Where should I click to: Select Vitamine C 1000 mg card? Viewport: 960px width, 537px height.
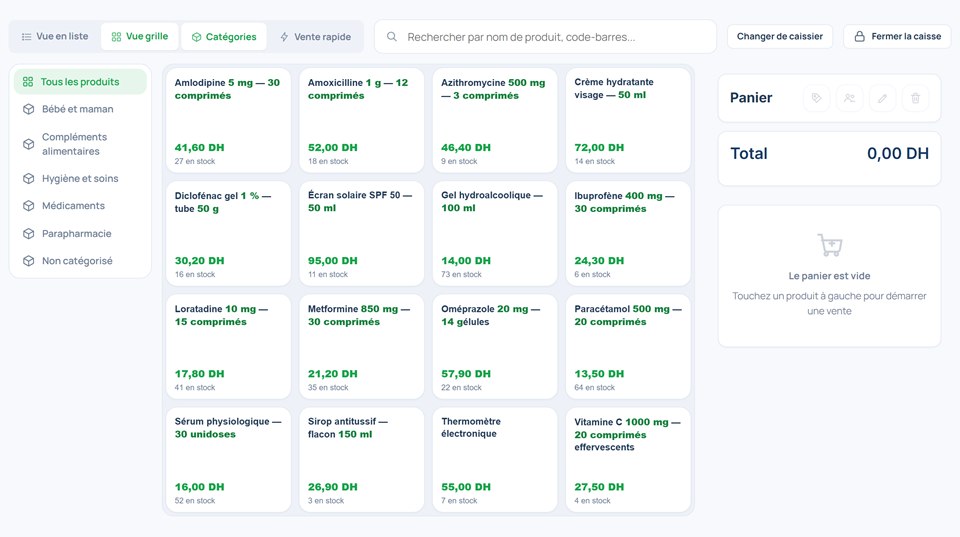(x=628, y=460)
